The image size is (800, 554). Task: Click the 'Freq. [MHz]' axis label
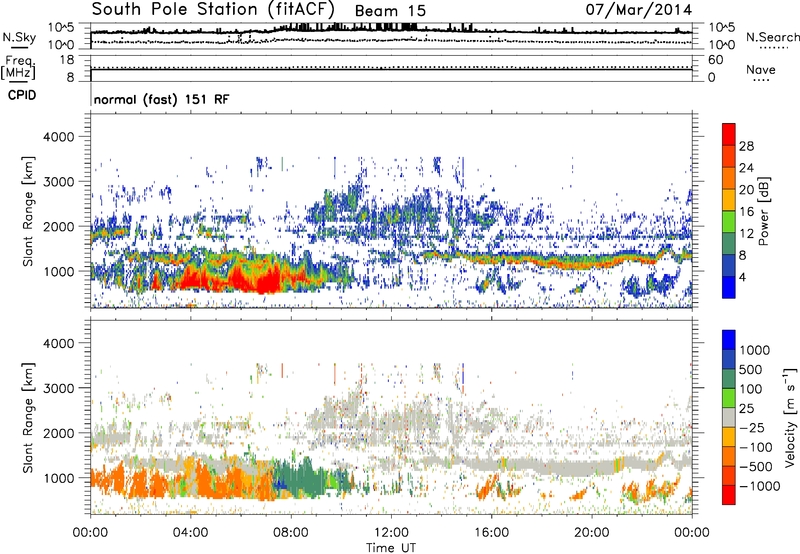18,68
